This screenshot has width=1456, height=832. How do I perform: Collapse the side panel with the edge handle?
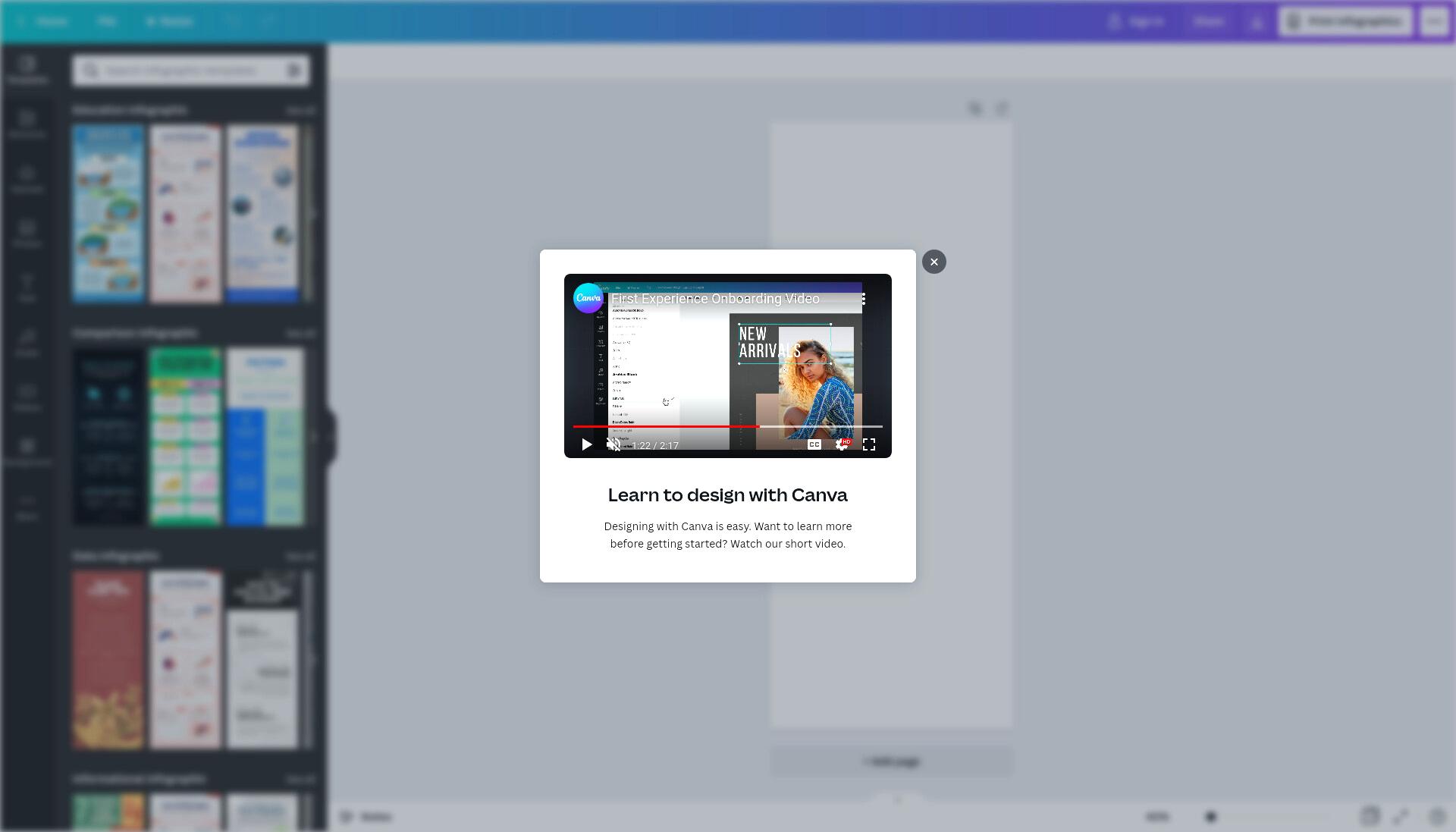coord(331,437)
